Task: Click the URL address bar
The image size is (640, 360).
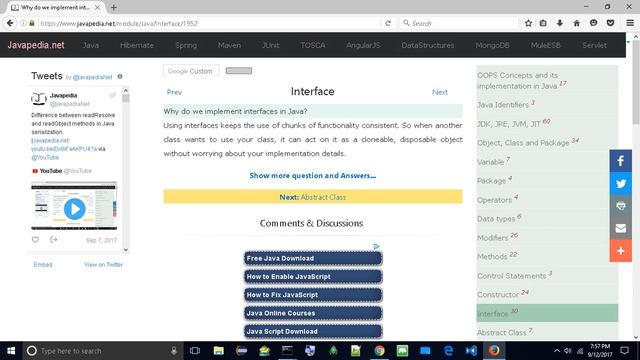Action: (x=208, y=23)
